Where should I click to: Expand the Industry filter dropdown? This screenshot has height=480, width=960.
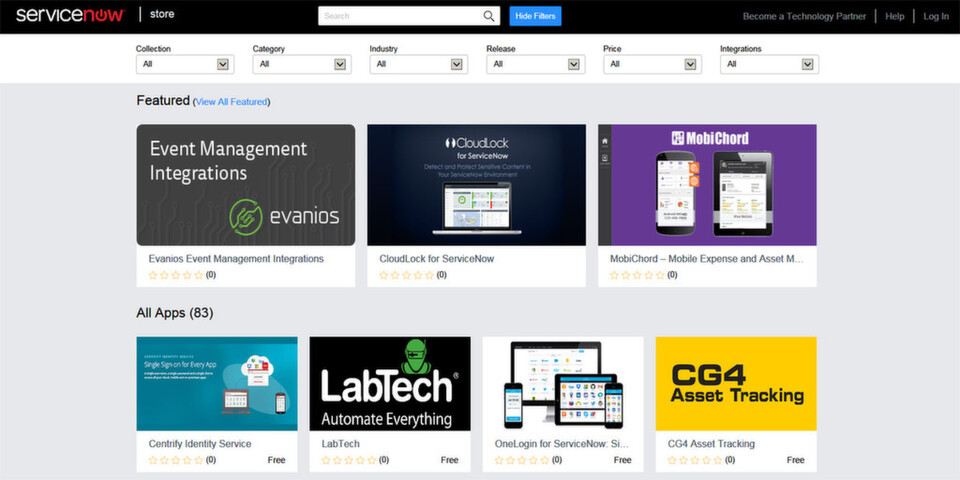click(x=419, y=64)
